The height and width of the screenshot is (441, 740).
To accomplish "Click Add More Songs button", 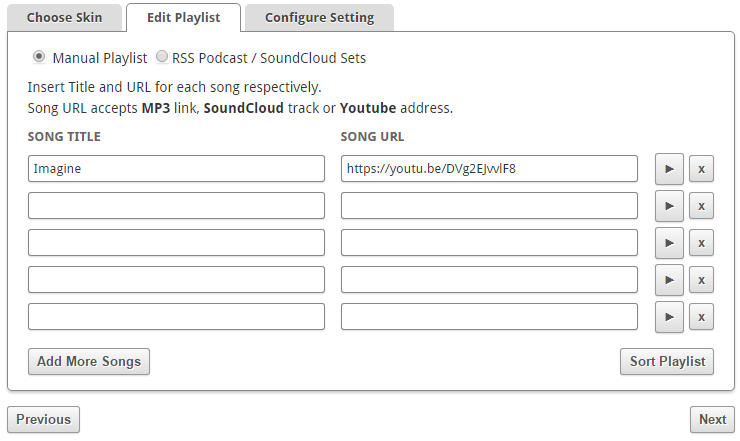I will (x=88, y=361).
